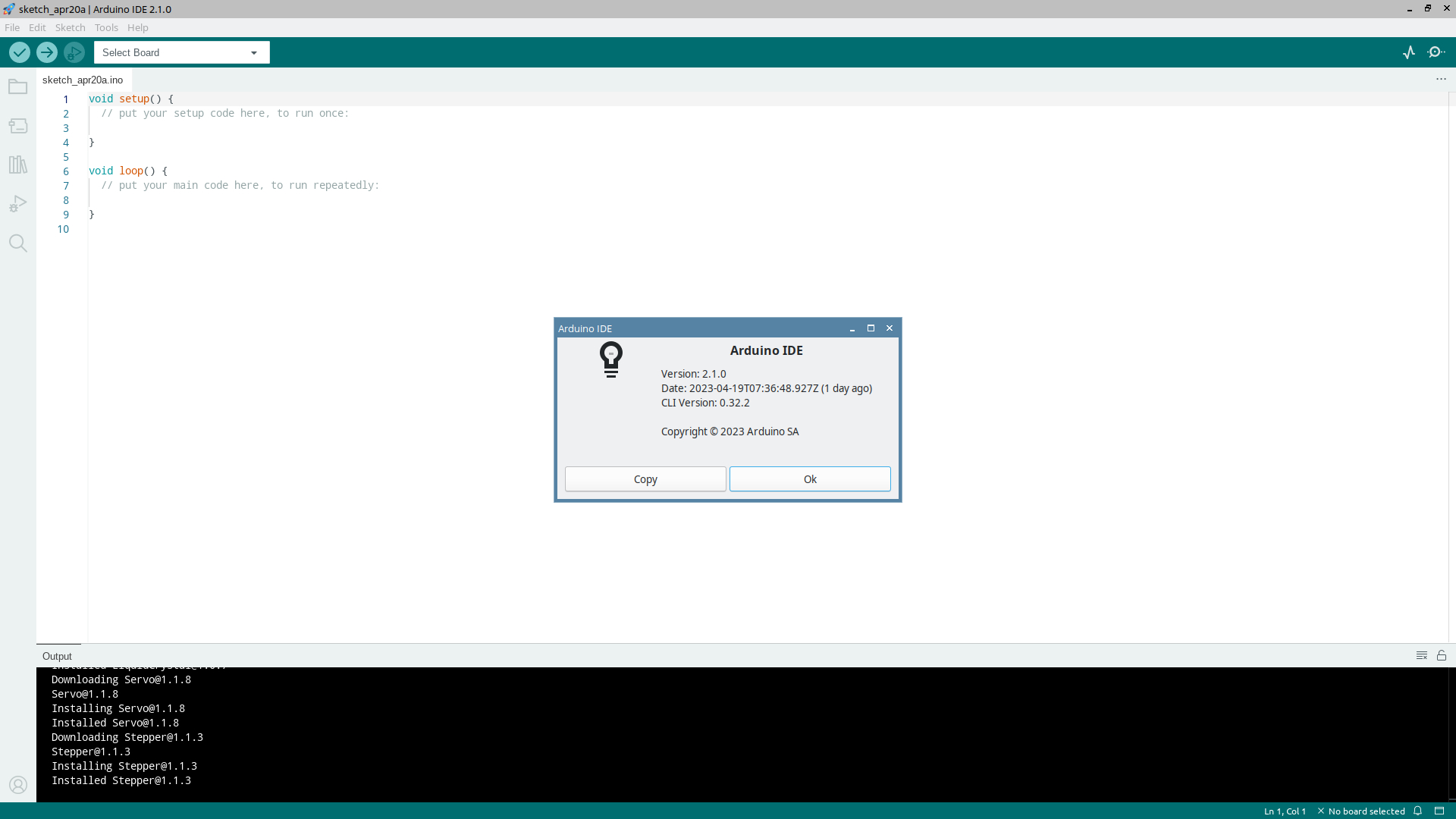Open the Search sidebar panel
The height and width of the screenshot is (819, 1456).
[x=18, y=243]
